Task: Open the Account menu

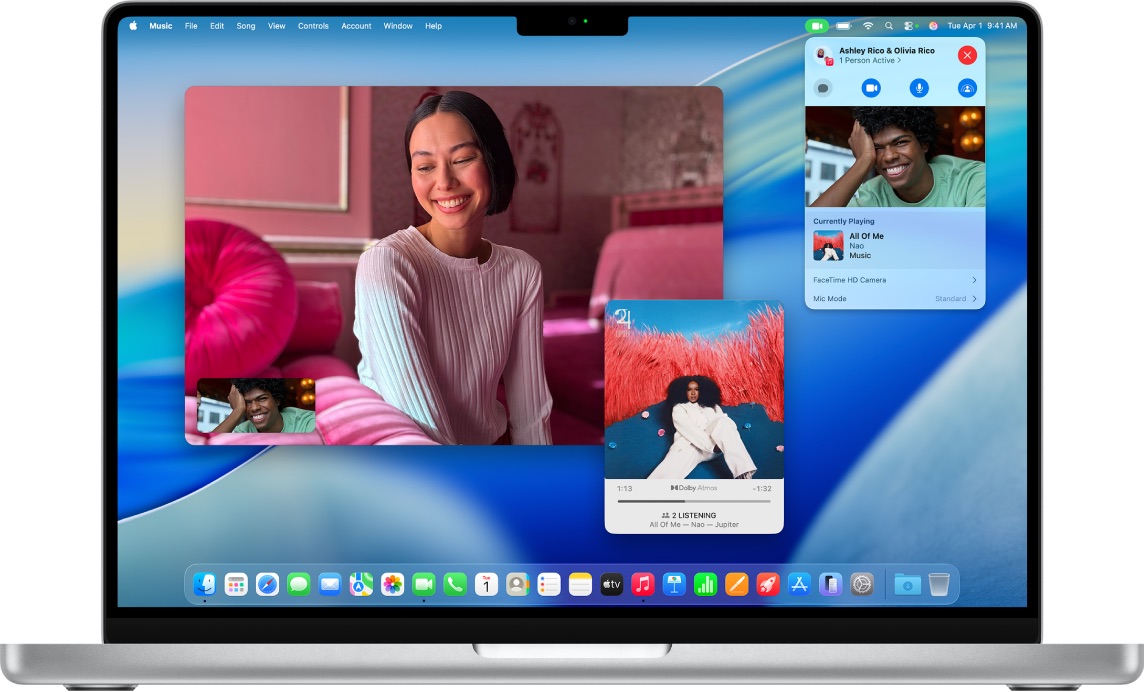Action: pyautogui.click(x=356, y=26)
